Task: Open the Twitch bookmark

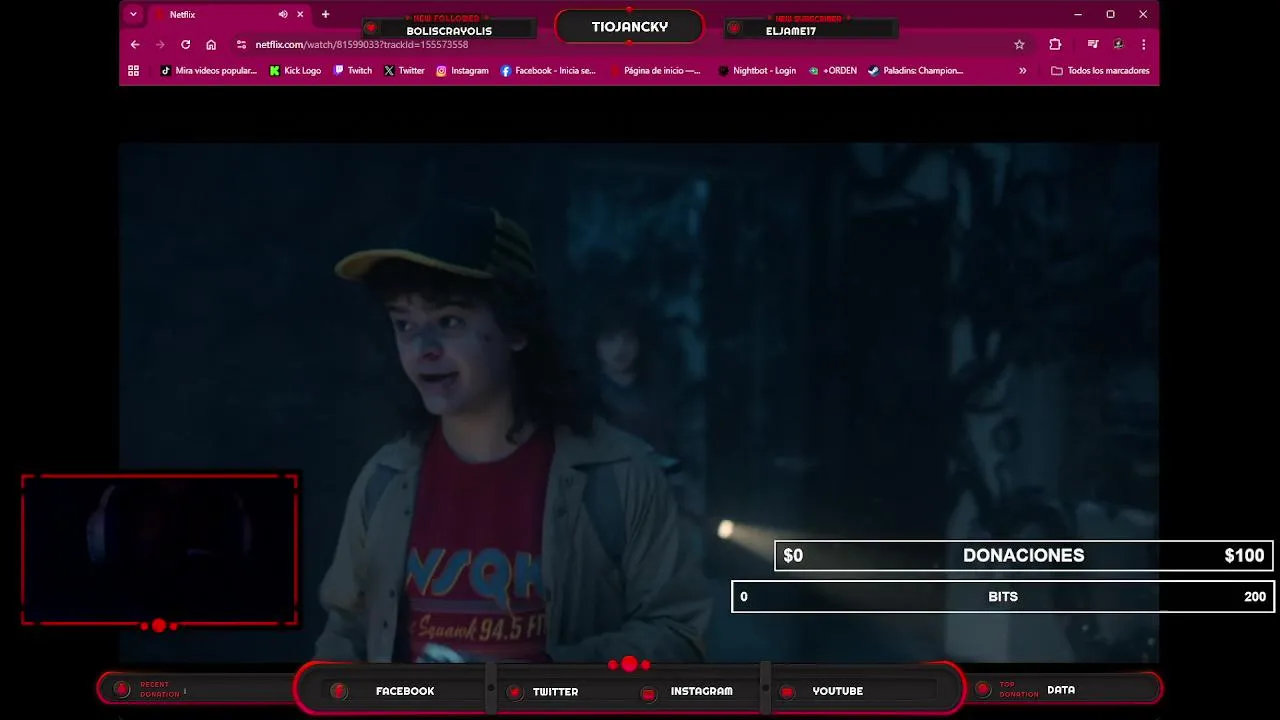Action: pos(352,71)
